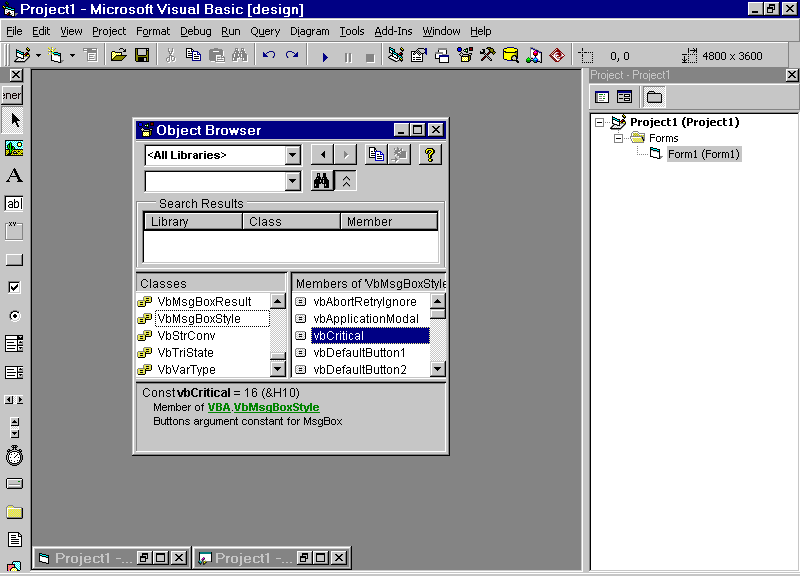Click the Copy toolbar icon

pyautogui.click(x=193, y=55)
